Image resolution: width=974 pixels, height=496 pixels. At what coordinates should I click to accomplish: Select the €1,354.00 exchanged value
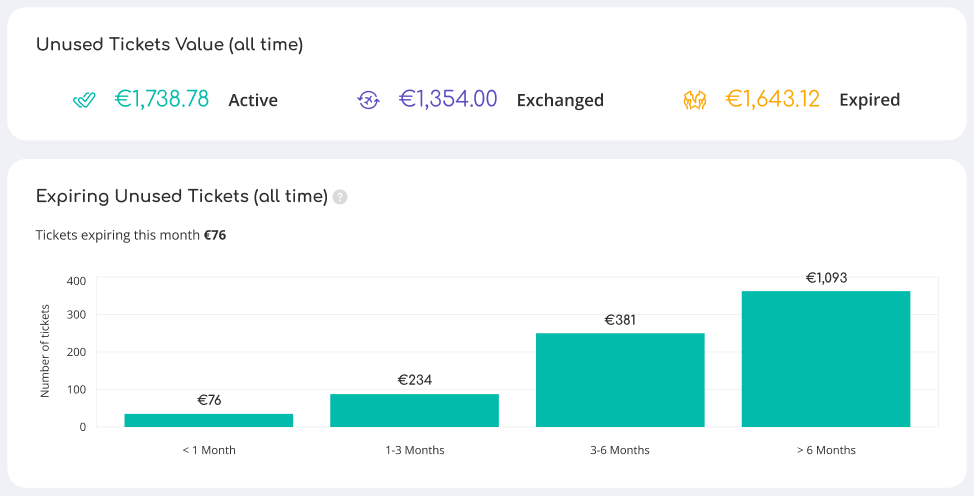448,99
